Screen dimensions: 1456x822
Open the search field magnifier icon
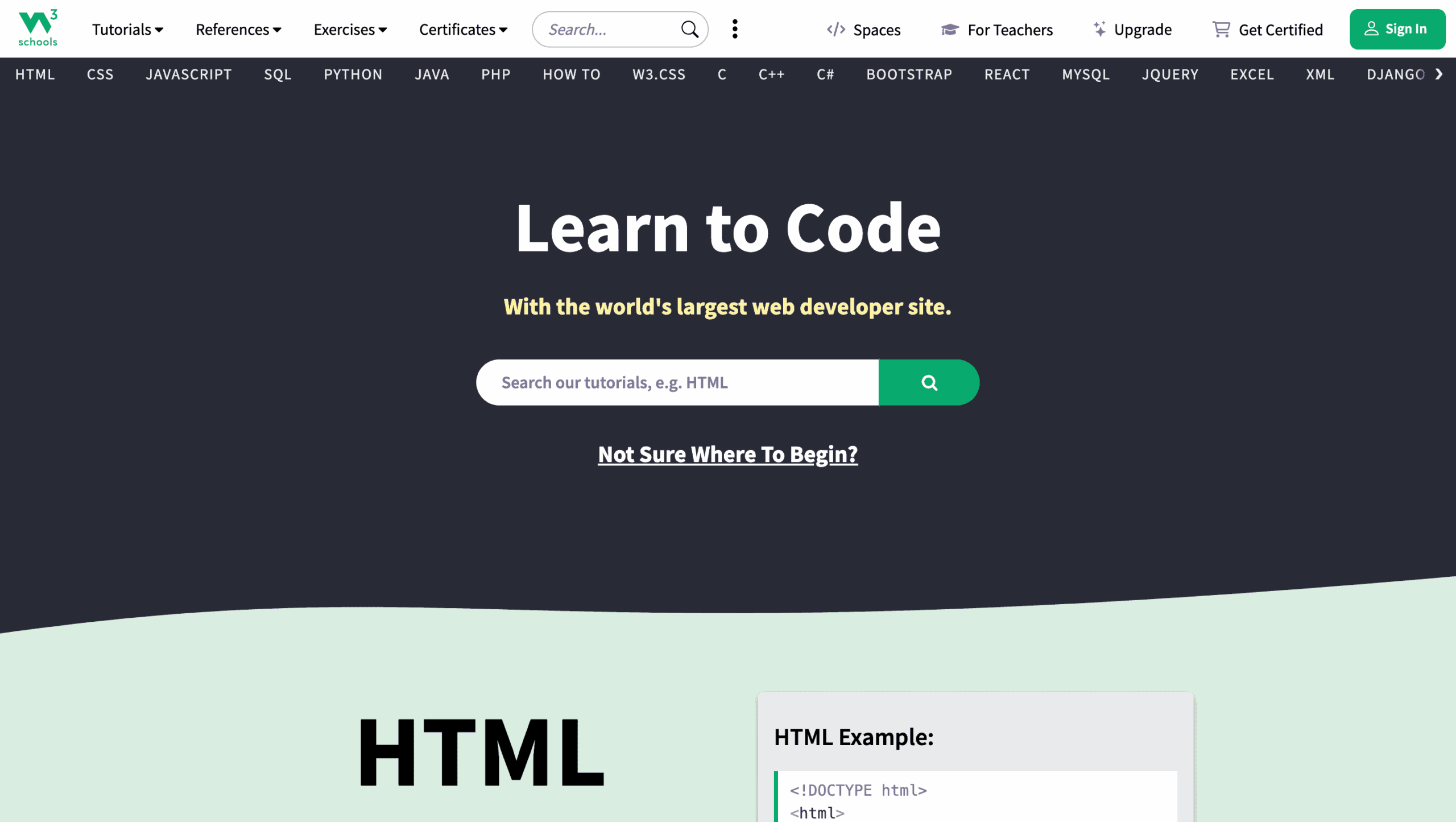pos(690,28)
